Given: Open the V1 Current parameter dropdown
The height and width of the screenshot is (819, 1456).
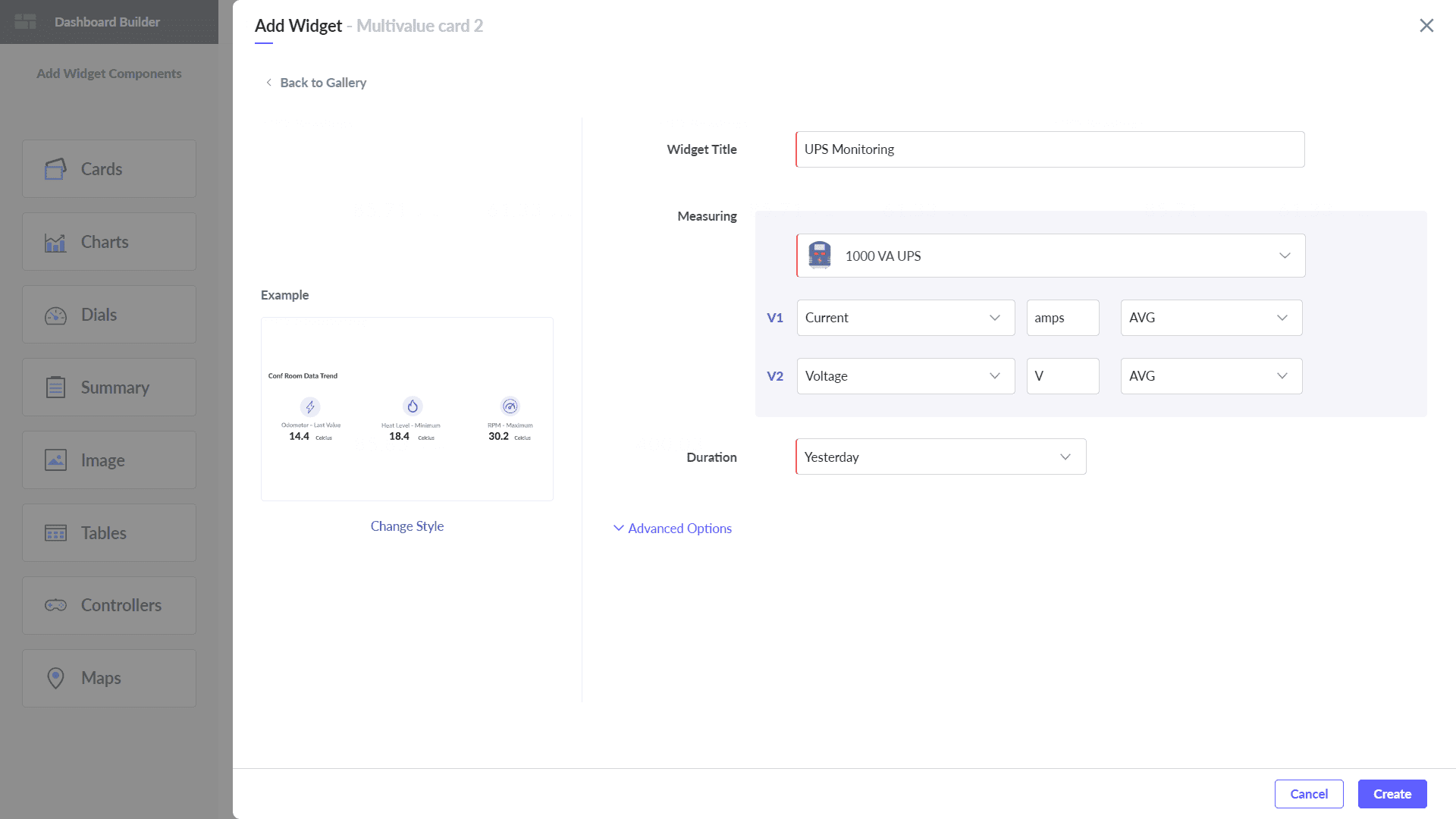Looking at the screenshot, I should point(905,318).
